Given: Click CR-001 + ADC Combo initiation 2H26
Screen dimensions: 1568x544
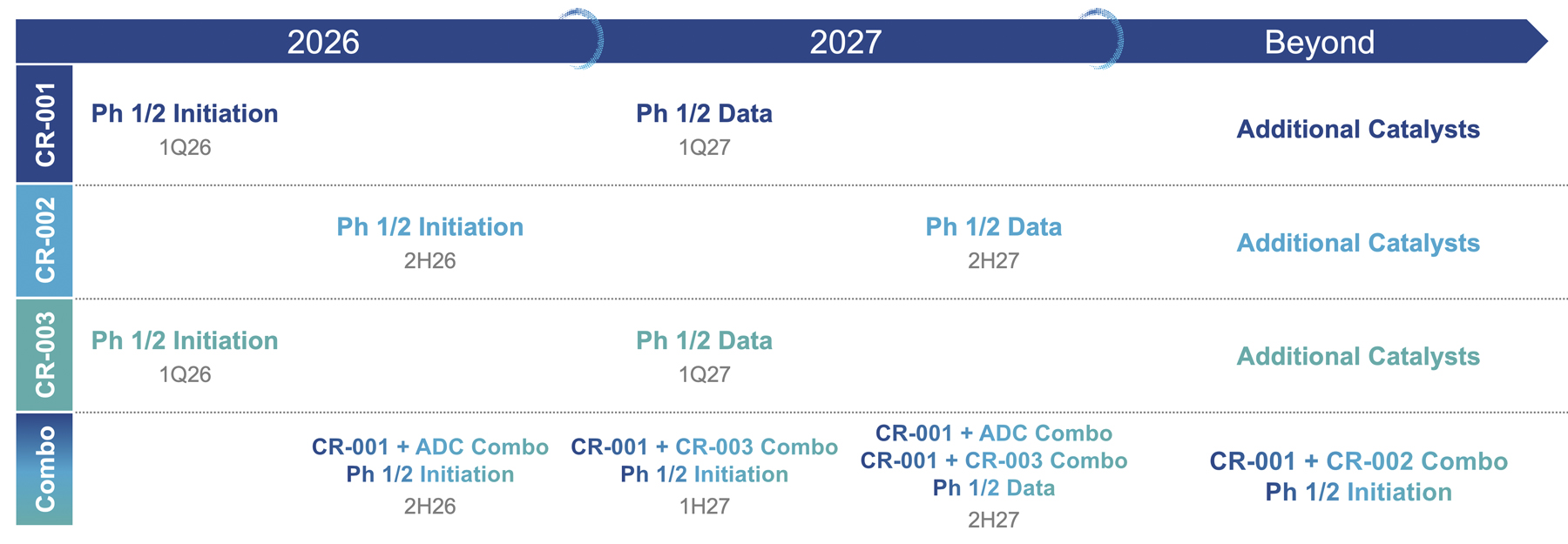Looking at the screenshot, I should [429, 460].
